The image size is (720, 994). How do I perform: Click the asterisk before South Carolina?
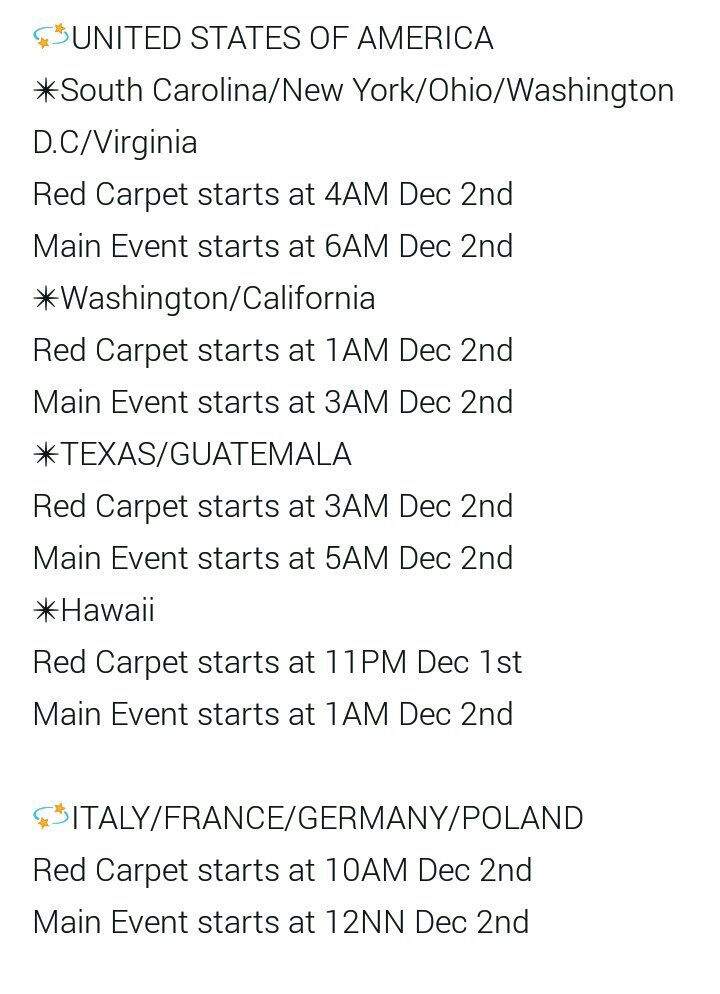(x=46, y=91)
